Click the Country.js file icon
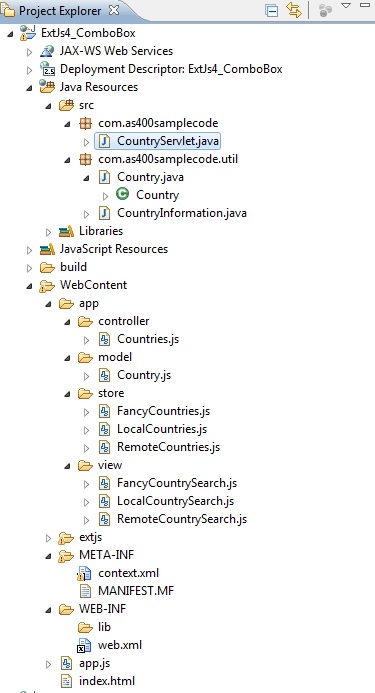The image size is (375, 693). coord(104,375)
